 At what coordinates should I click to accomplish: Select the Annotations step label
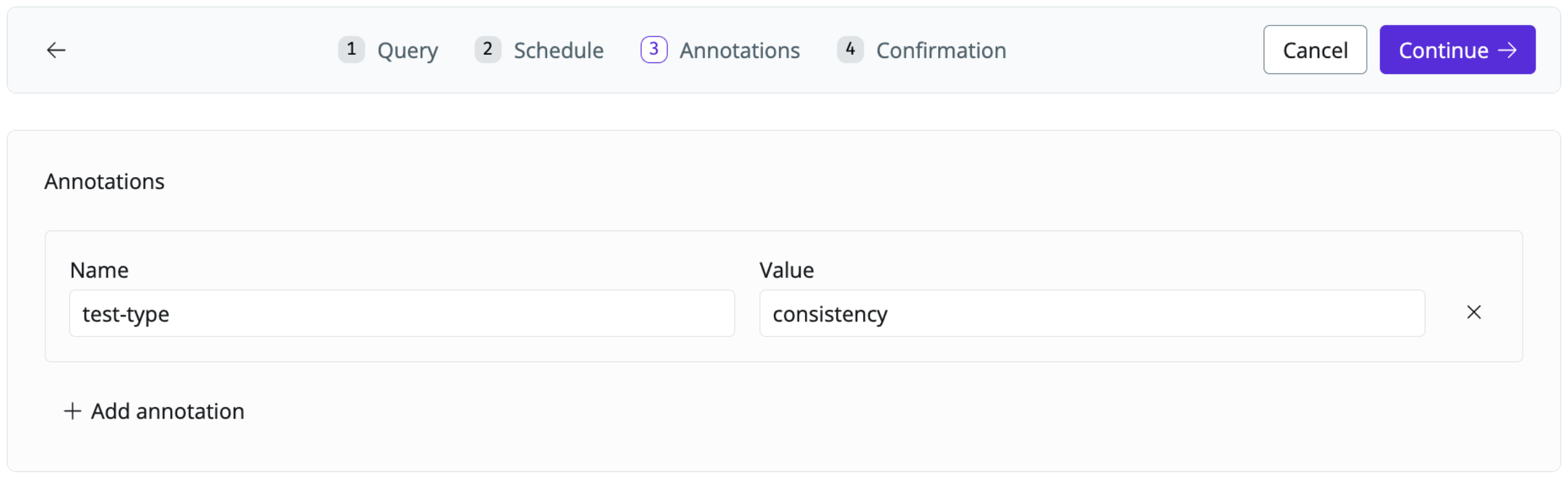point(739,50)
